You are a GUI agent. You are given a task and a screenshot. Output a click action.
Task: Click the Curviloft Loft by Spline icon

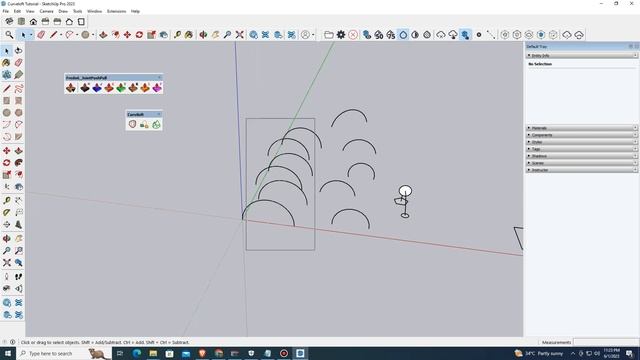click(132, 124)
